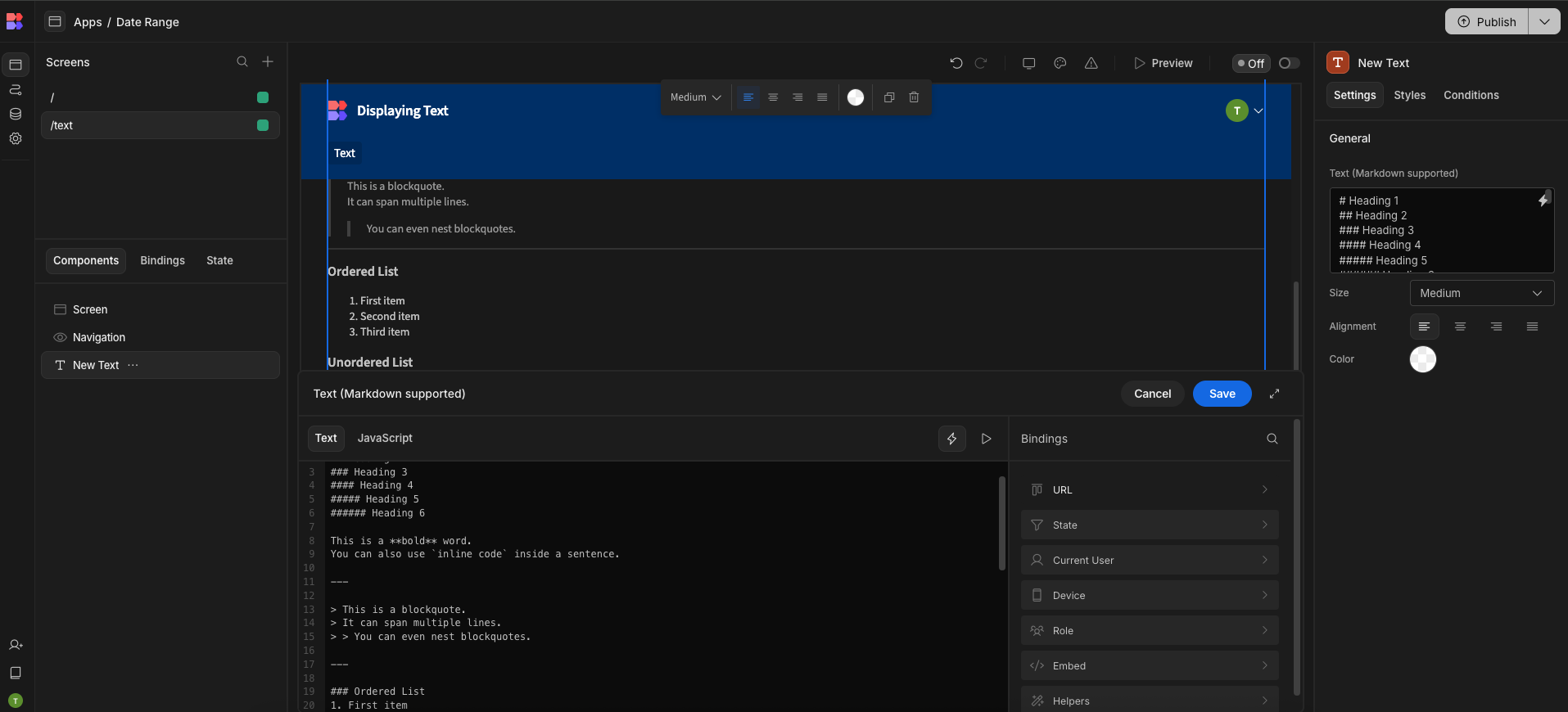Image resolution: width=1568 pixels, height=712 pixels.
Task: Cancel the binding editor
Action: pos(1152,394)
